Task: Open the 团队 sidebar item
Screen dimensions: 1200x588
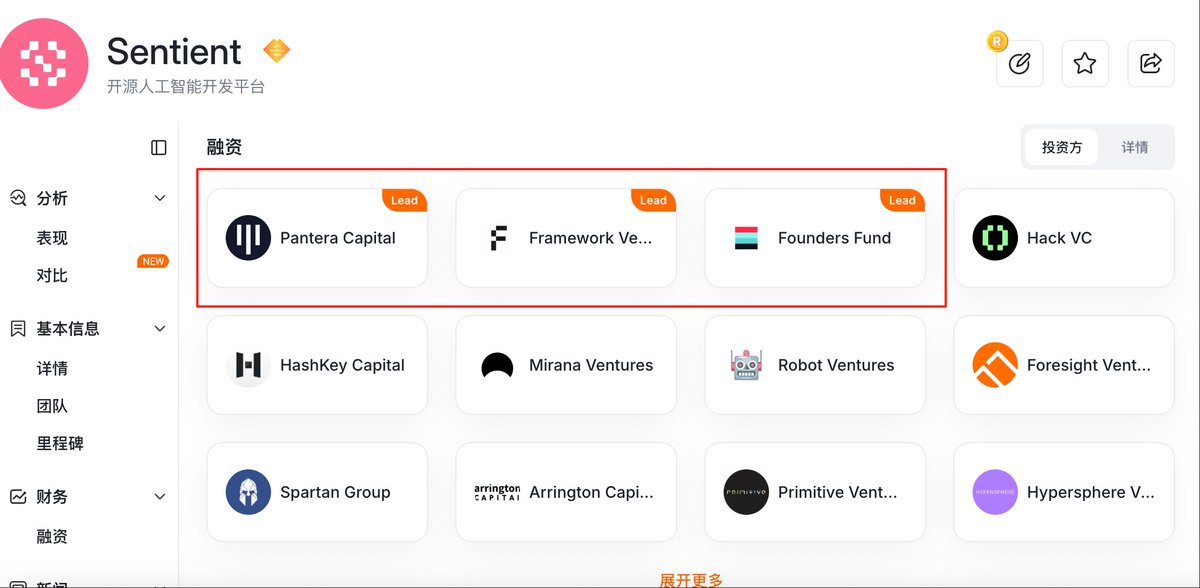Action: click(52, 406)
